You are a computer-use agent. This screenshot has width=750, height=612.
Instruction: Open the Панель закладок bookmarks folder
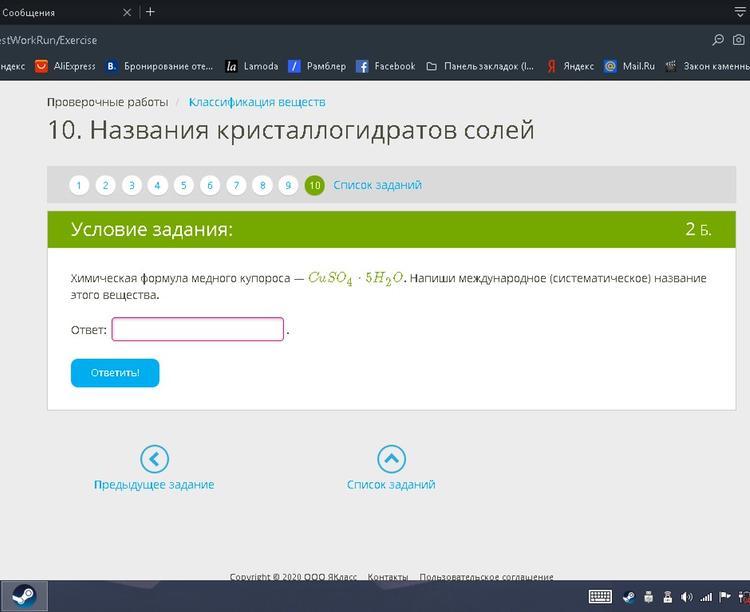click(x=480, y=66)
